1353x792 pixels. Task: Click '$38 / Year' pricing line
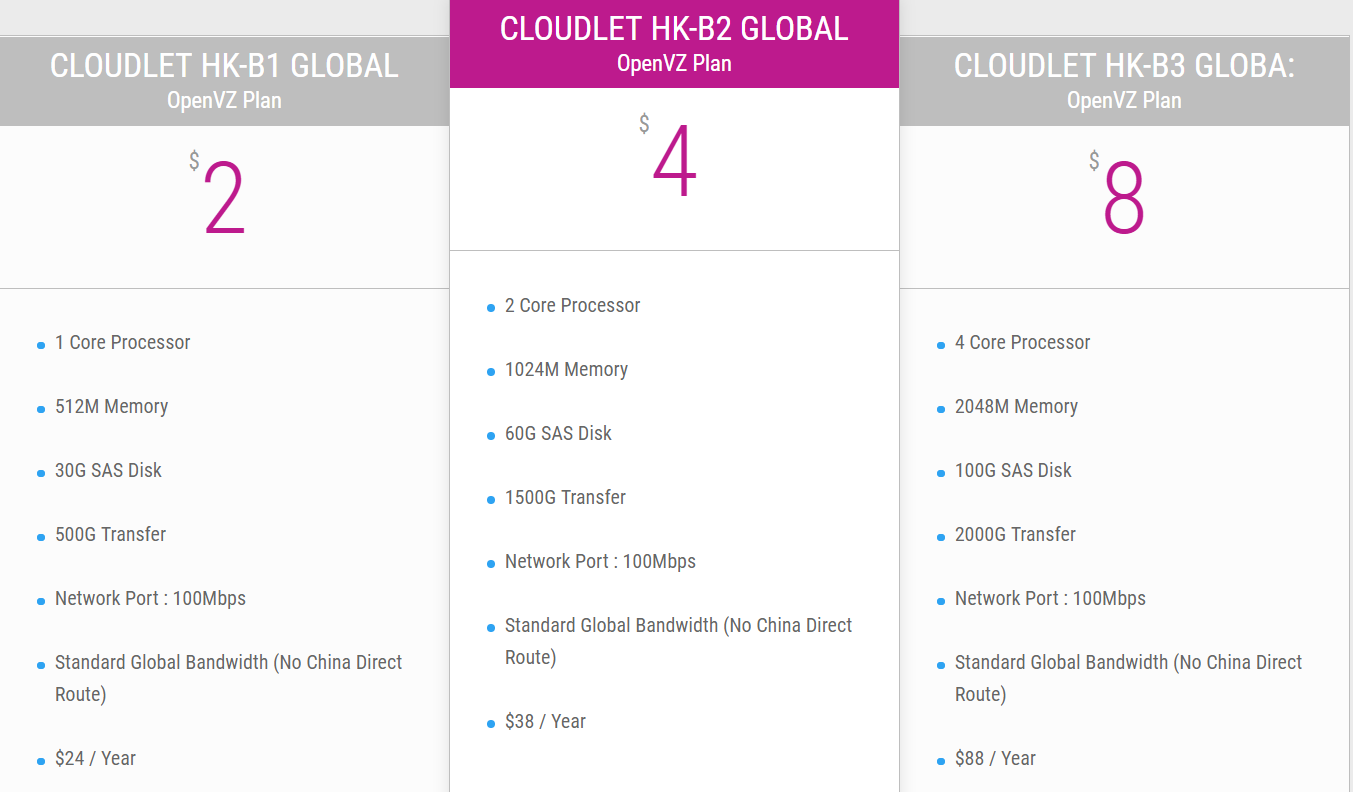tap(545, 721)
